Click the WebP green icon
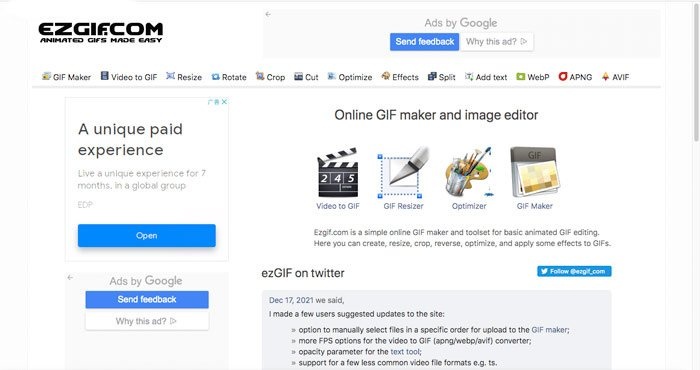 point(521,77)
